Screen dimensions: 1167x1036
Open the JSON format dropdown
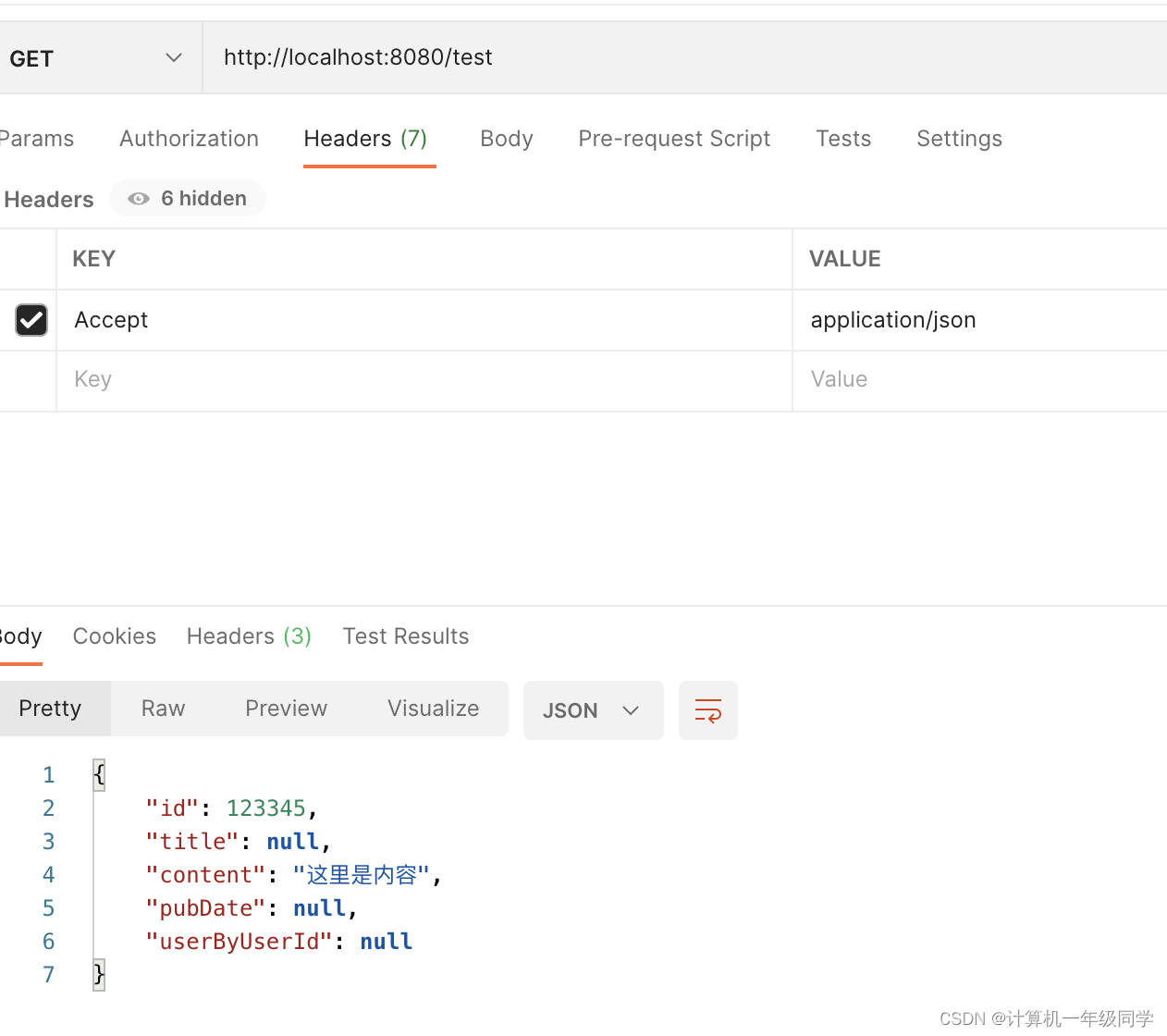tap(593, 710)
